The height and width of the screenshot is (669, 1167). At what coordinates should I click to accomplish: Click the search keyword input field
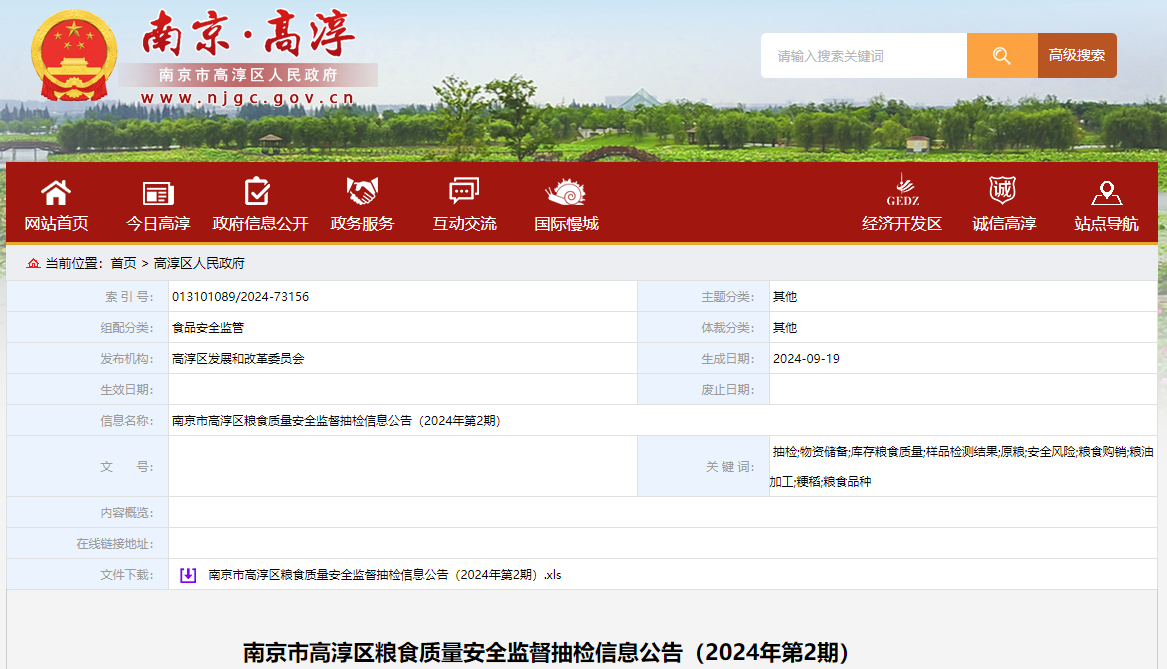click(862, 55)
